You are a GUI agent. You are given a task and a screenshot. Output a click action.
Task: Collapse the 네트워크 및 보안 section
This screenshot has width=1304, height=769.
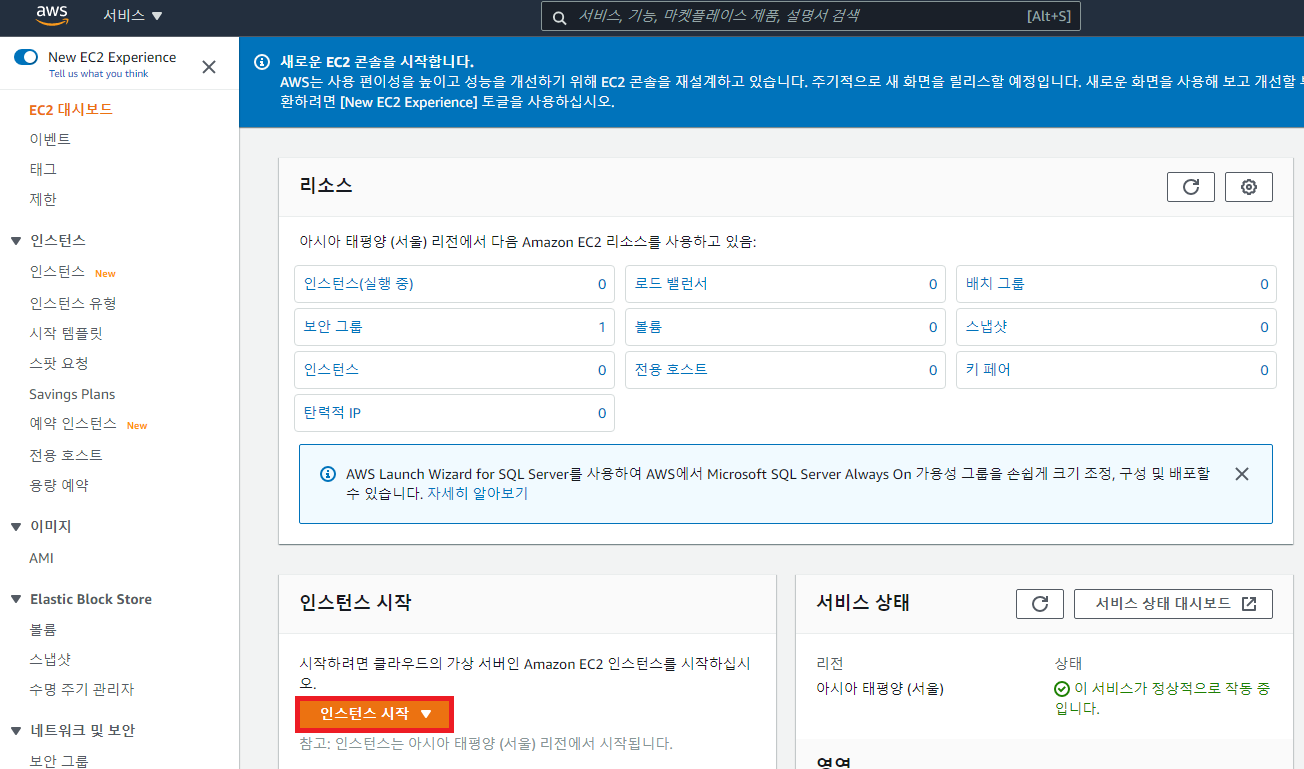(15, 731)
